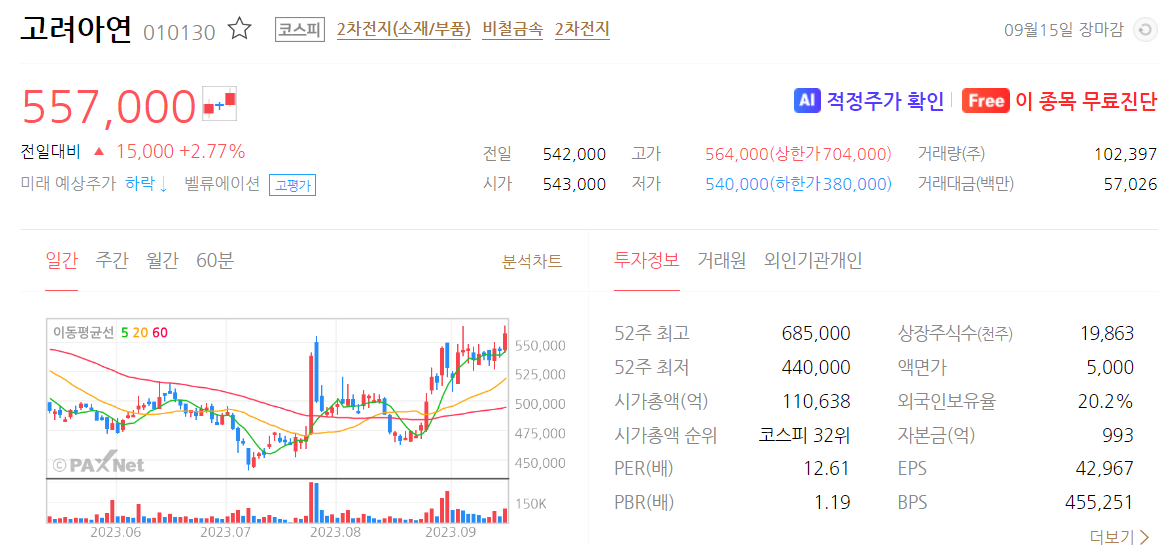Click the stock code 010130
The height and width of the screenshot is (558, 1172).
coord(179,32)
